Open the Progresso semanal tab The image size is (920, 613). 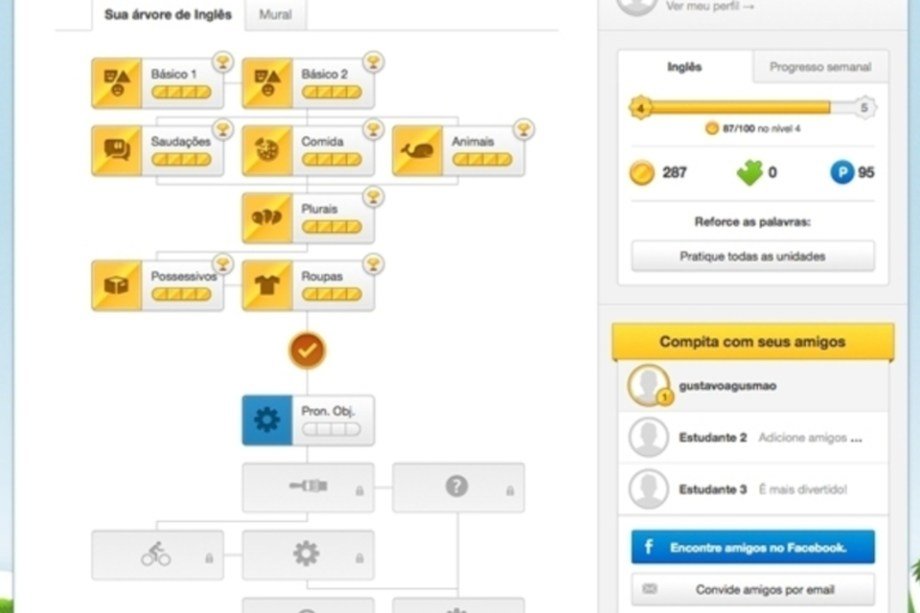pos(820,67)
